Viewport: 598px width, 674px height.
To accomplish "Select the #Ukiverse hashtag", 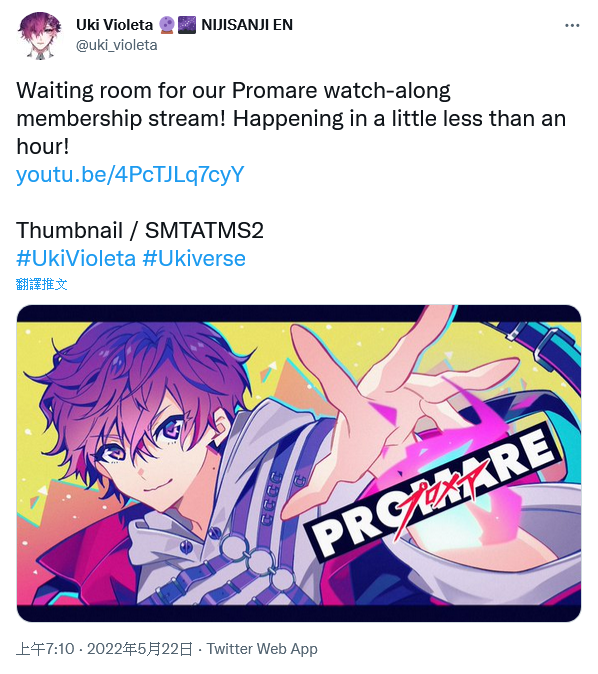I will (x=194, y=258).
